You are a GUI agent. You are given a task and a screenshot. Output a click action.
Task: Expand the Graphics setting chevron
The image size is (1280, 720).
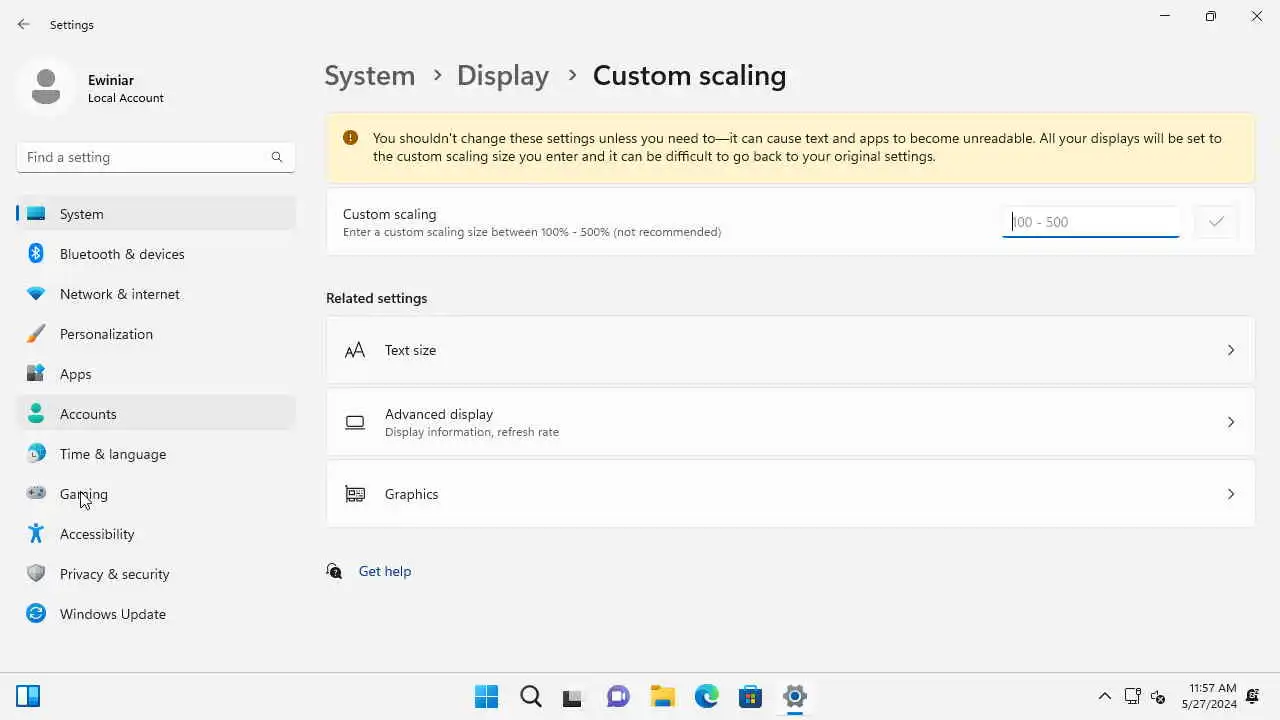1231,494
